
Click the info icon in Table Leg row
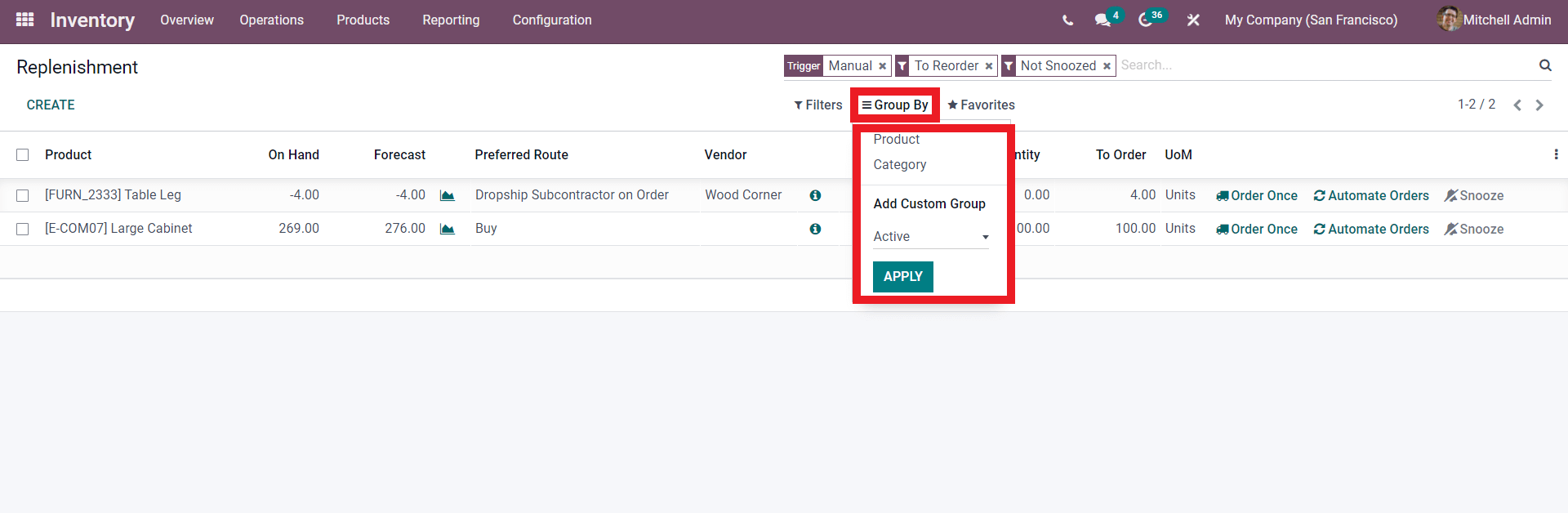click(x=815, y=195)
